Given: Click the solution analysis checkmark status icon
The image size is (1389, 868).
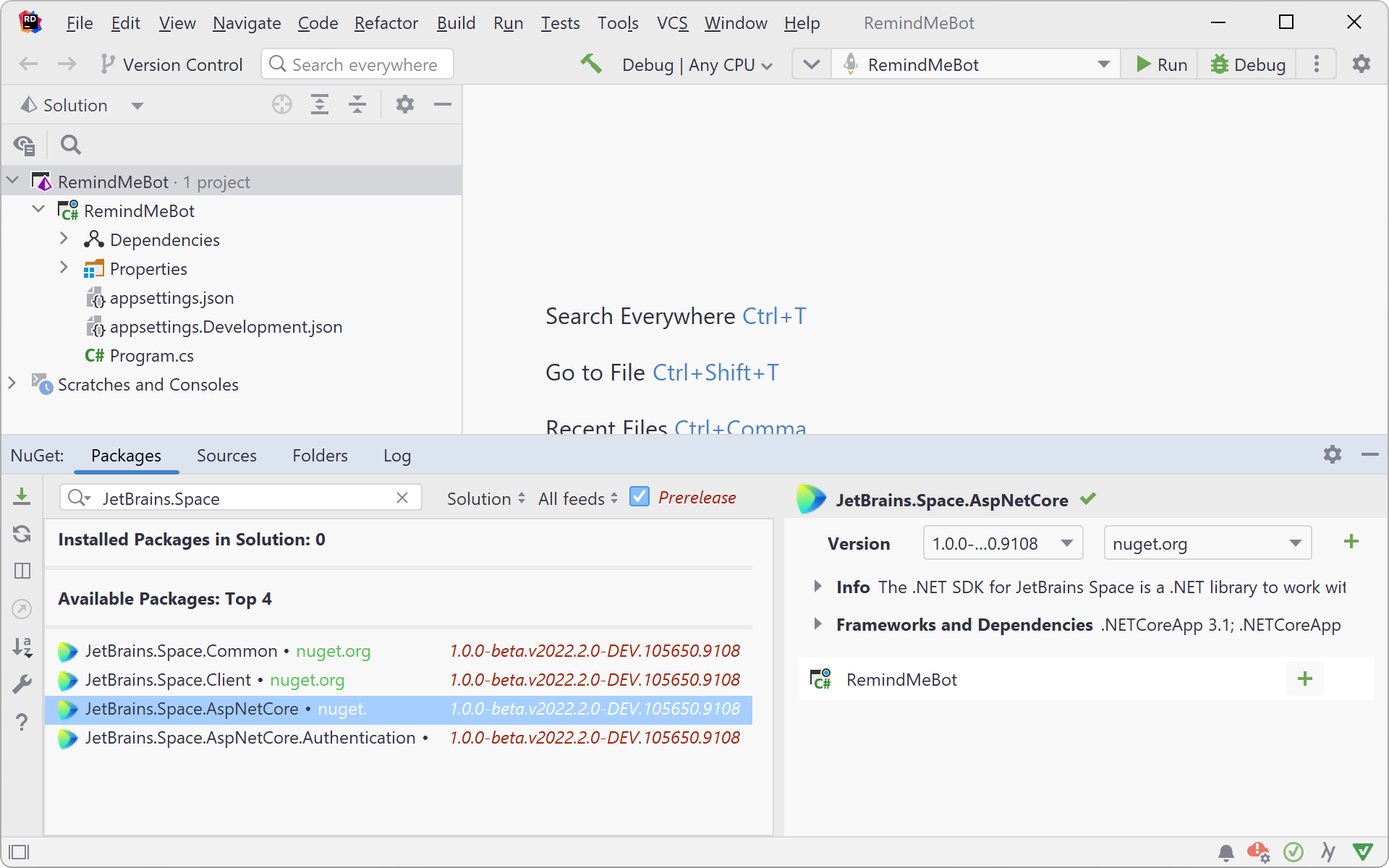Looking at the screenshot, I should [x=1294, y=852].
